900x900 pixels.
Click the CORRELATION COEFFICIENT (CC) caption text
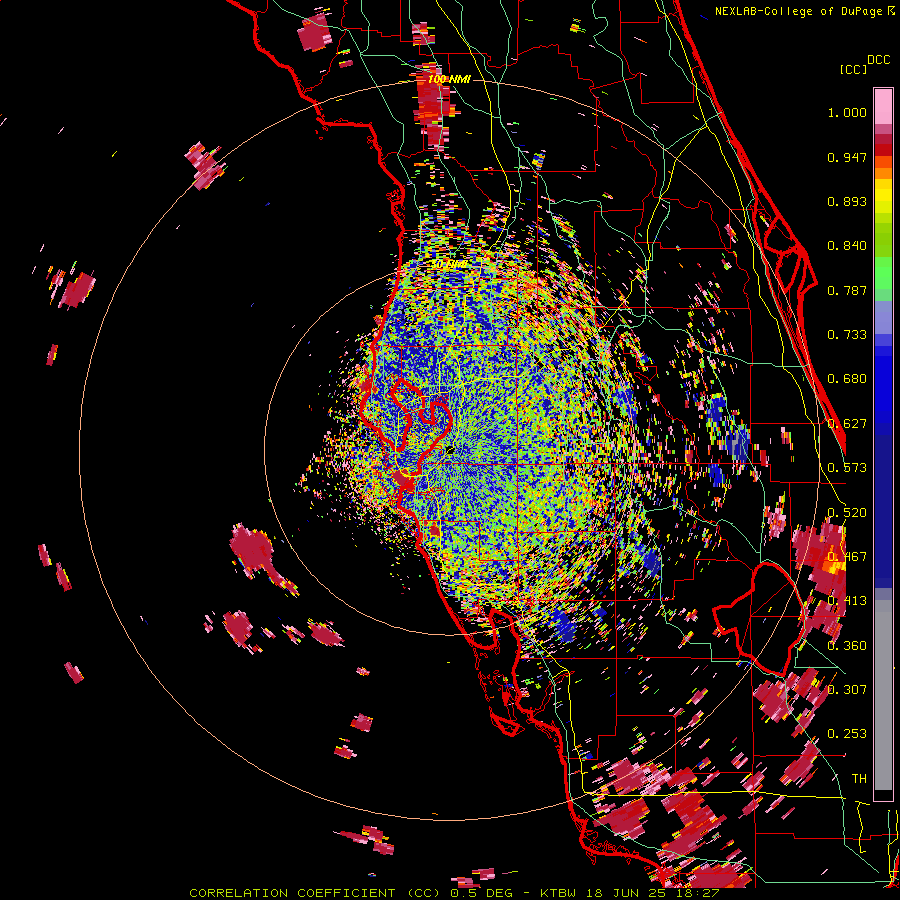tap(313, 893)
